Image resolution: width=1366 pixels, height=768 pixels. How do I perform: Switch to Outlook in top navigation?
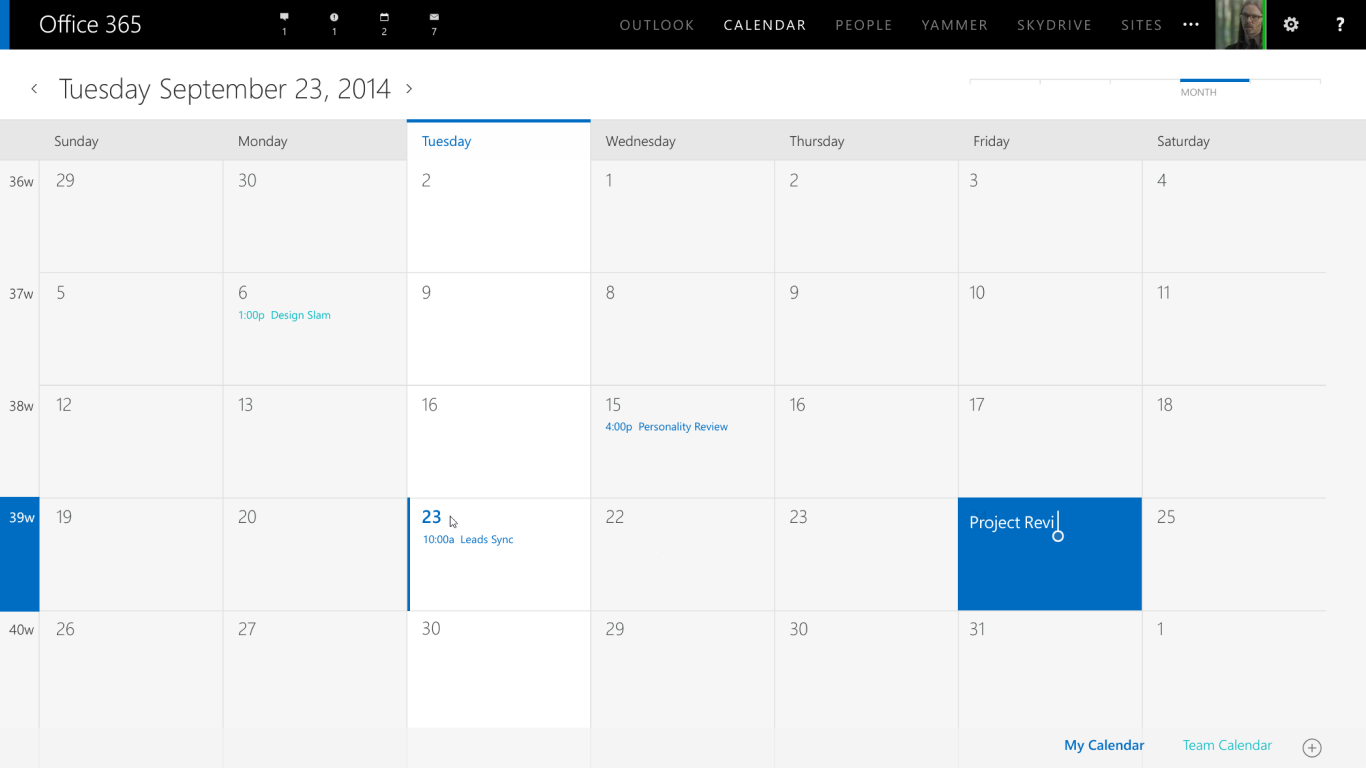657,25
